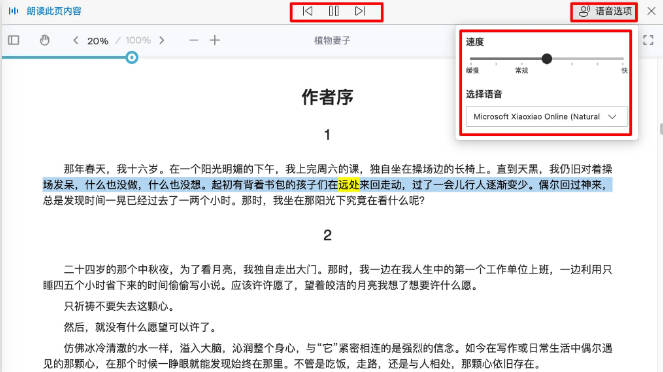
Task: Zoom out with the minus icon
Action: [194, 40]
